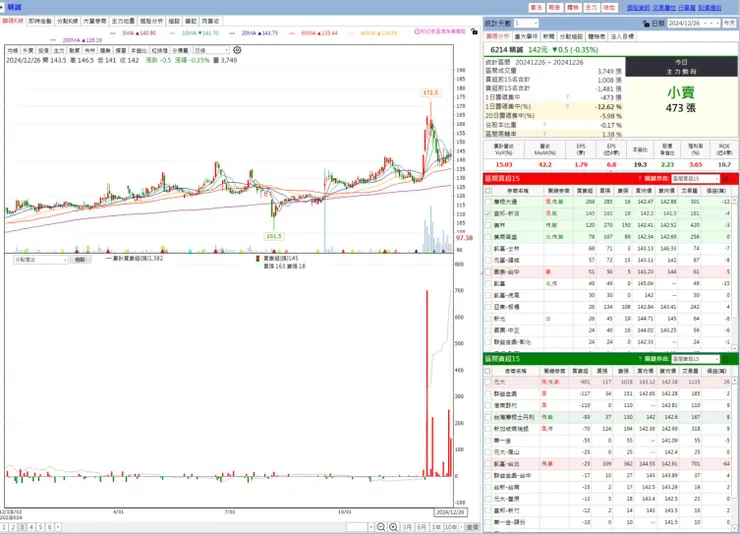Tick the checkbox for 元大 seller row
The image size is (740, 534).
pos(488,382)
